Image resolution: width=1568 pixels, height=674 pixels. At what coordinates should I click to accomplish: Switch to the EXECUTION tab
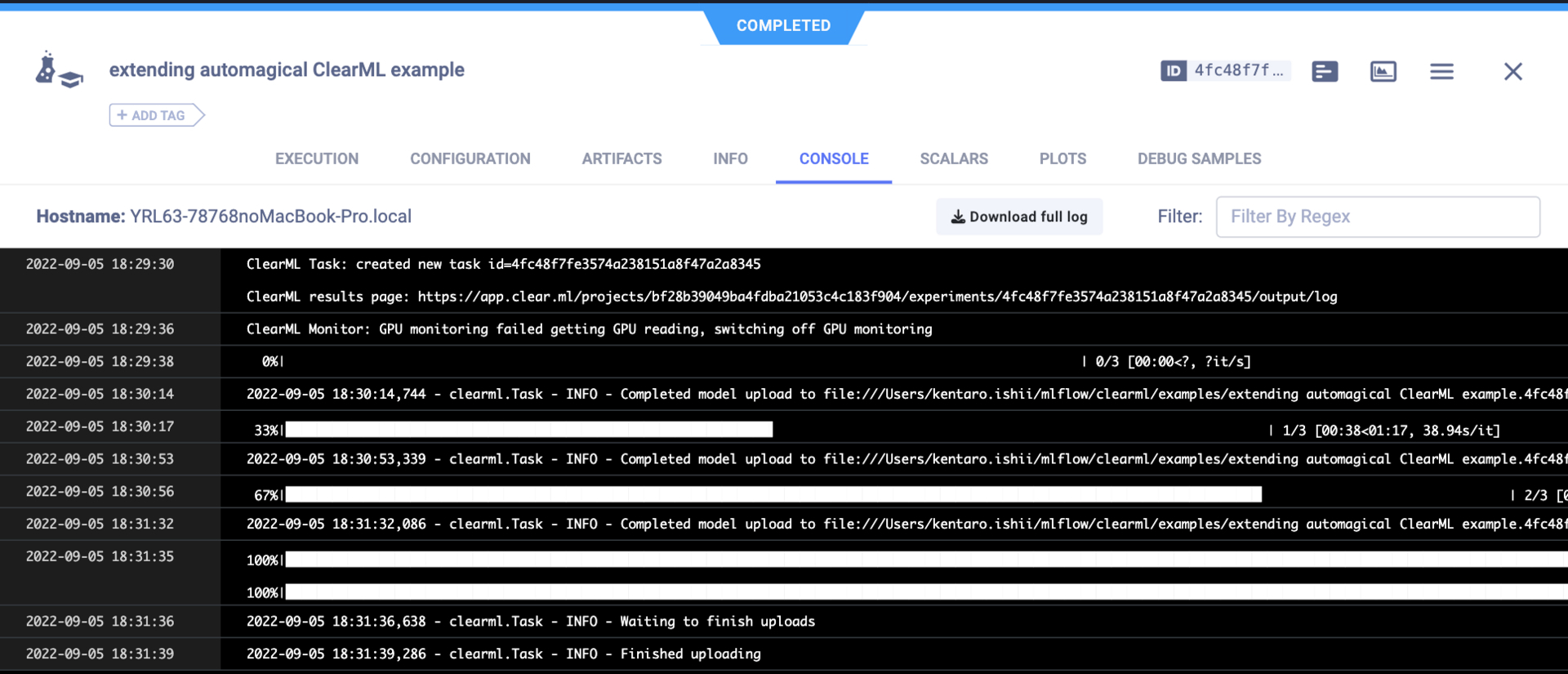coord(317,158)
